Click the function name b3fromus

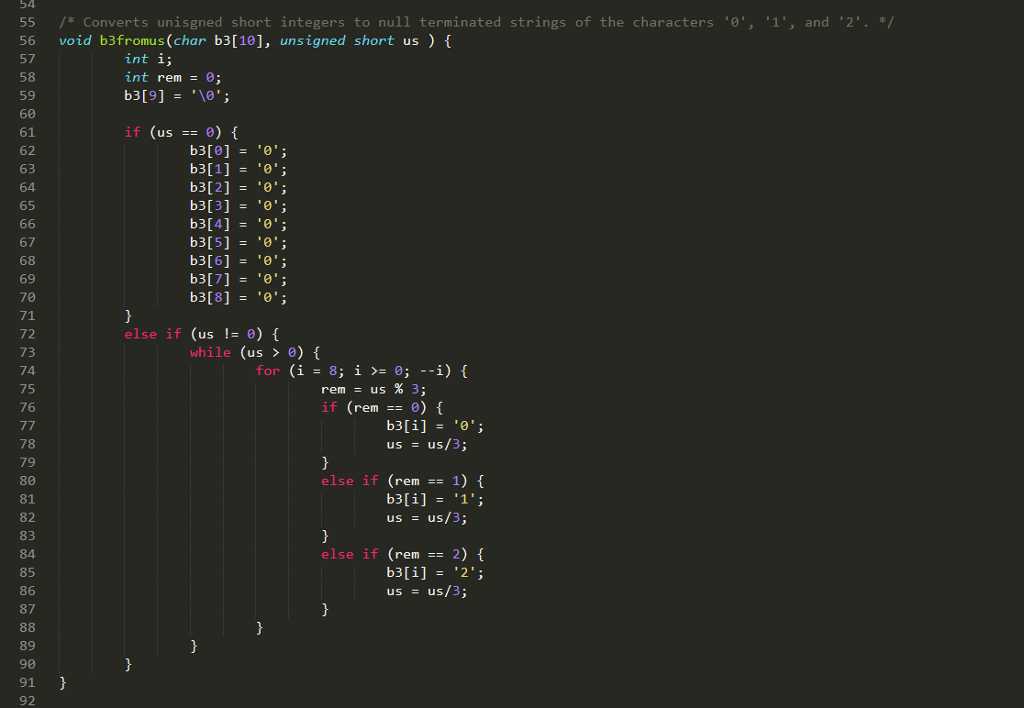pos(132,40)
